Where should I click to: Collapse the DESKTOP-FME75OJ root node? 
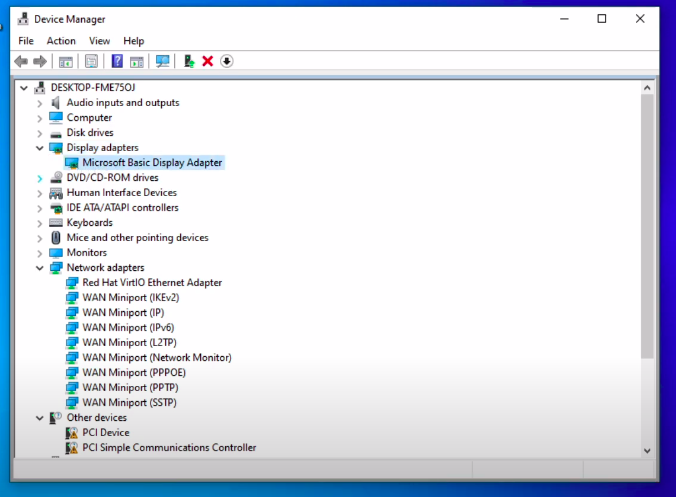24,88
